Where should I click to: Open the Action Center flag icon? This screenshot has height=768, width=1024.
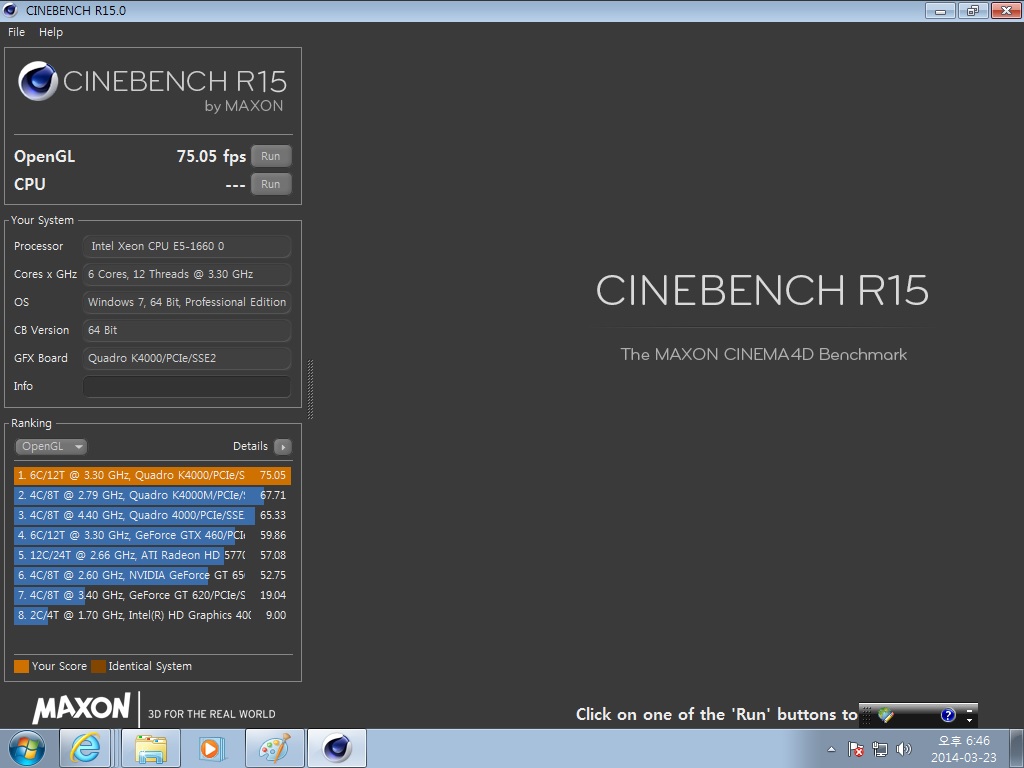click(856, 749)
